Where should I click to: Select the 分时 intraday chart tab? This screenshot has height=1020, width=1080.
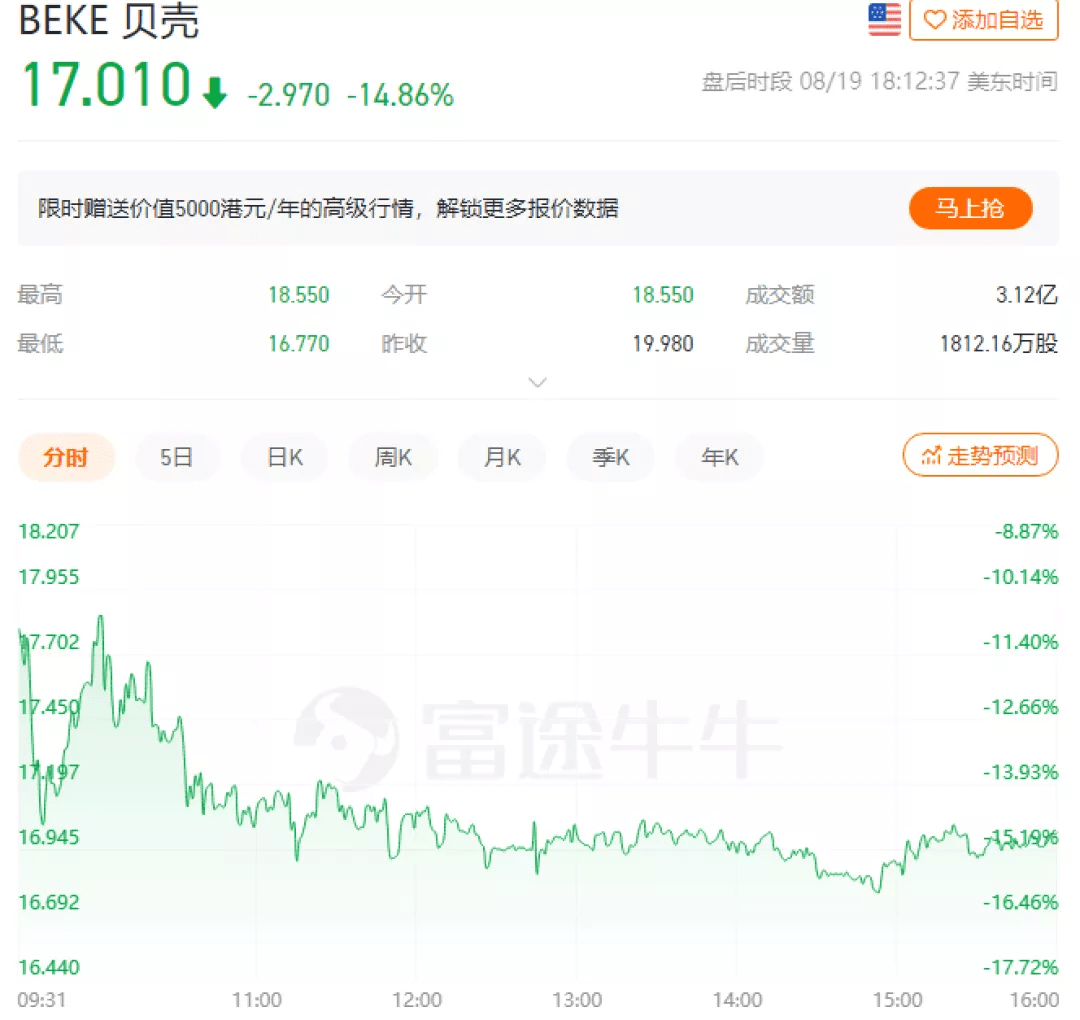click(66, 457)
